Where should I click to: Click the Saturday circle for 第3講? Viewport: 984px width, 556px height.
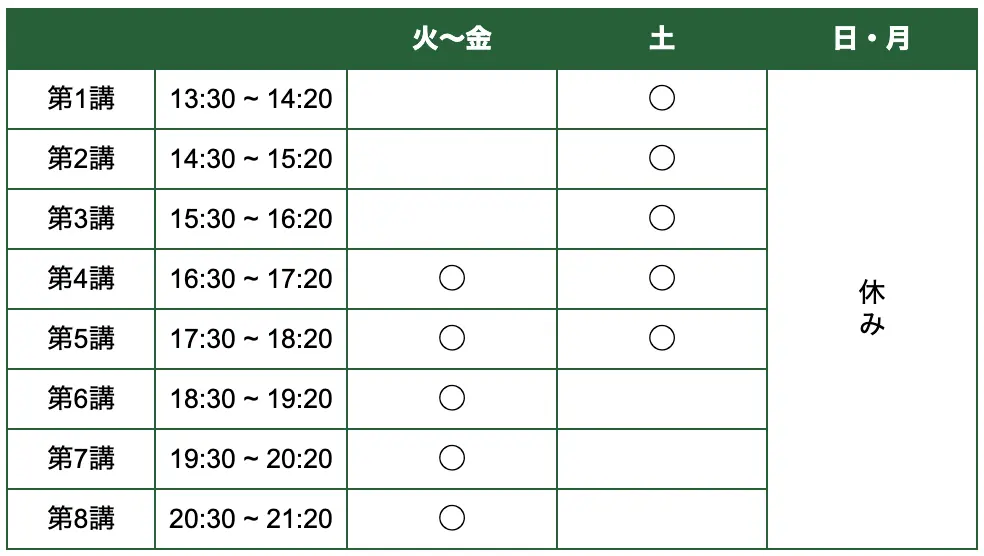tap(661, 218)
